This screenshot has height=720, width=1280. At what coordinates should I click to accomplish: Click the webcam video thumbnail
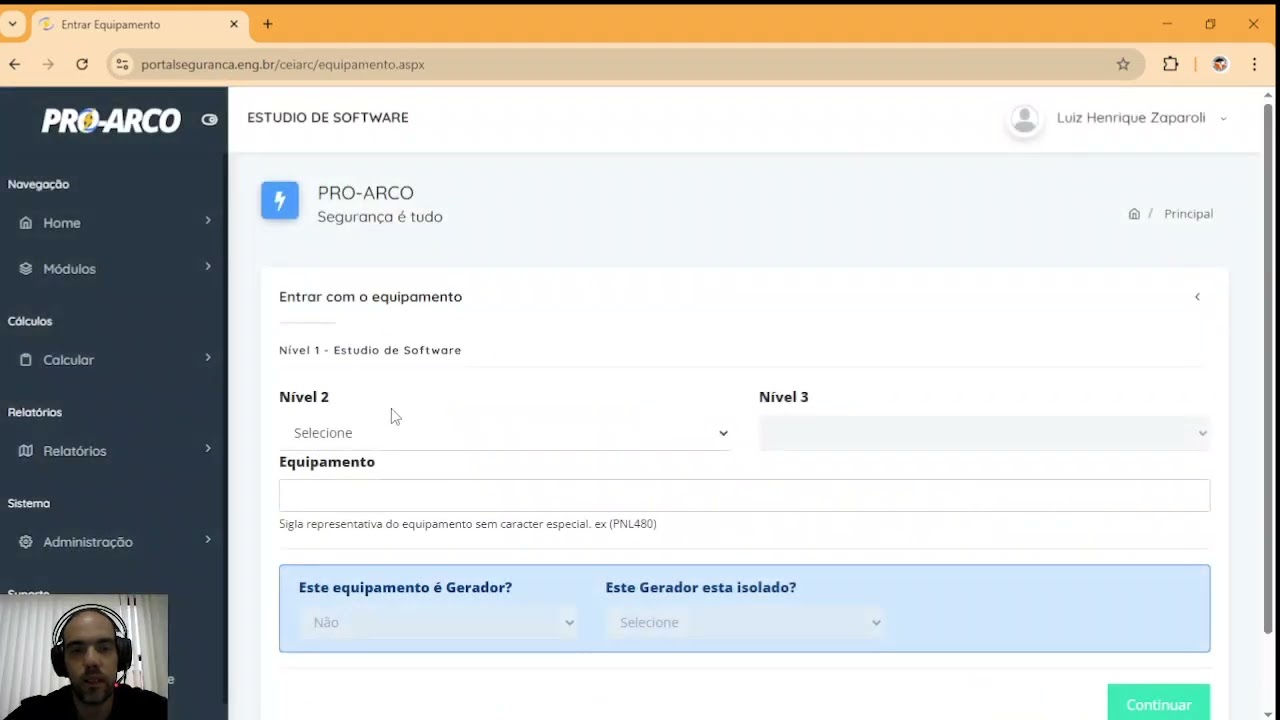pyautogui.click(x=84, y=657)
